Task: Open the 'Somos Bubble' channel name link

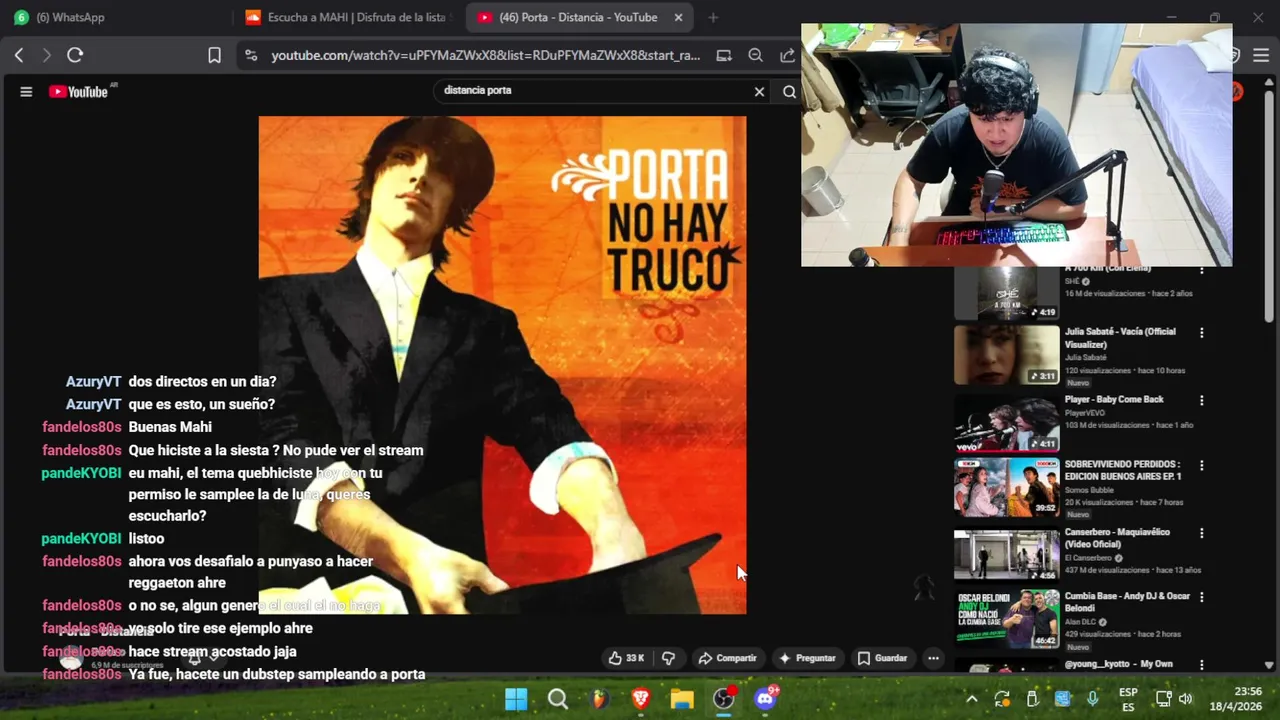Action: coord(1090,490)
